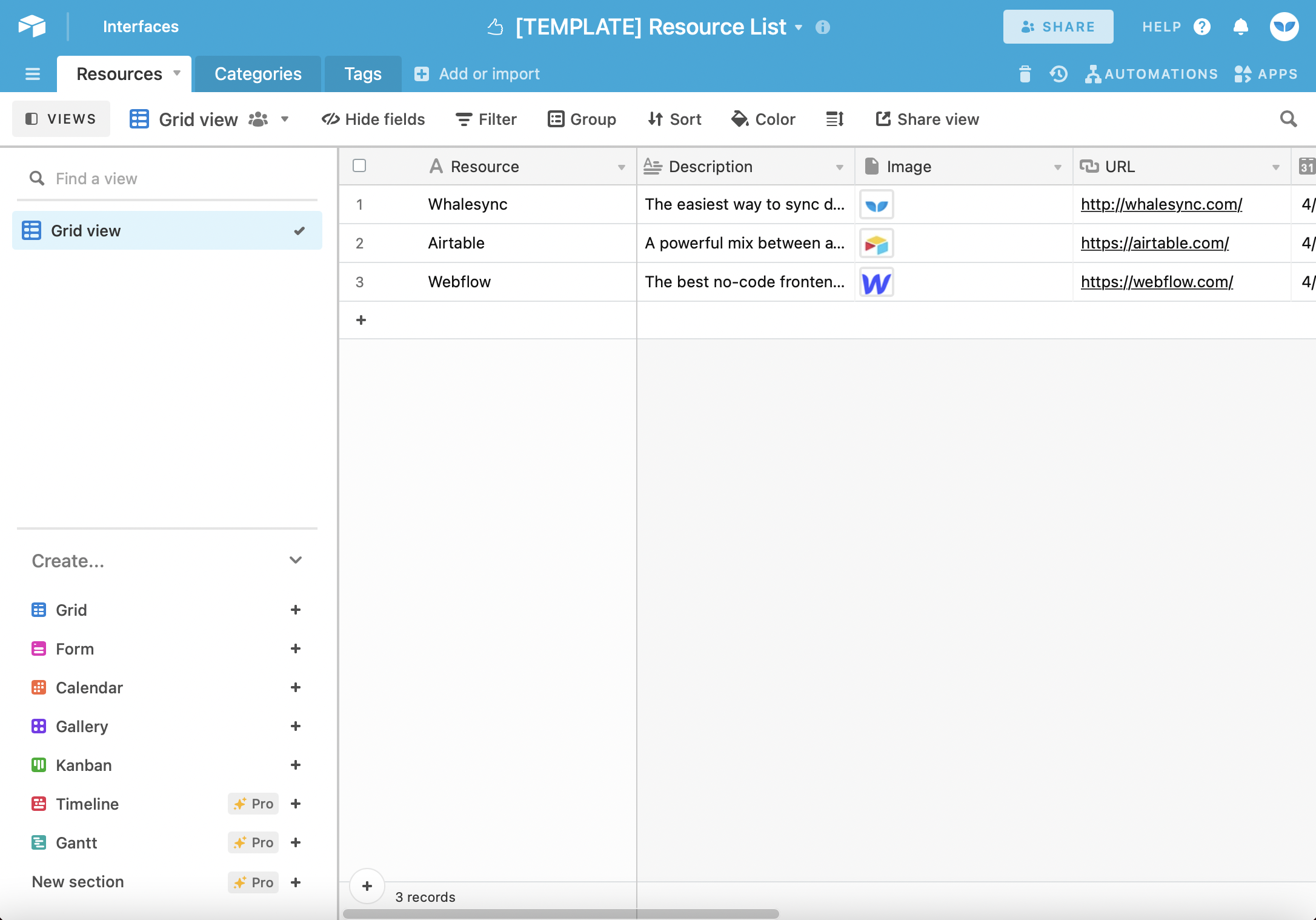Collapse the Create section
Screen dimensions: 1316x920
(296, 560)
